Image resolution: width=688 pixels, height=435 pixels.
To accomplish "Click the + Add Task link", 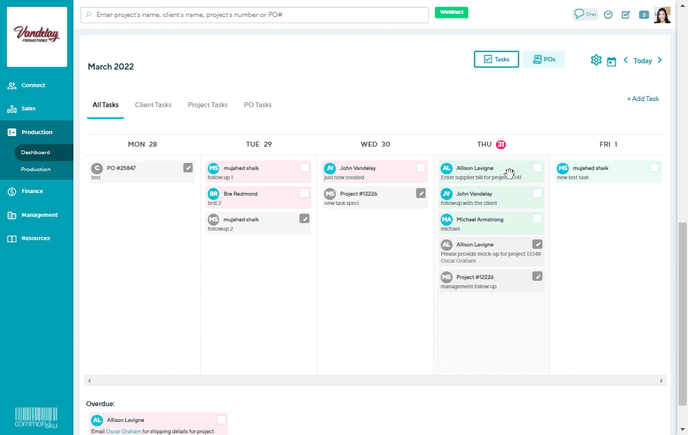I will click(x=642, y=99).
